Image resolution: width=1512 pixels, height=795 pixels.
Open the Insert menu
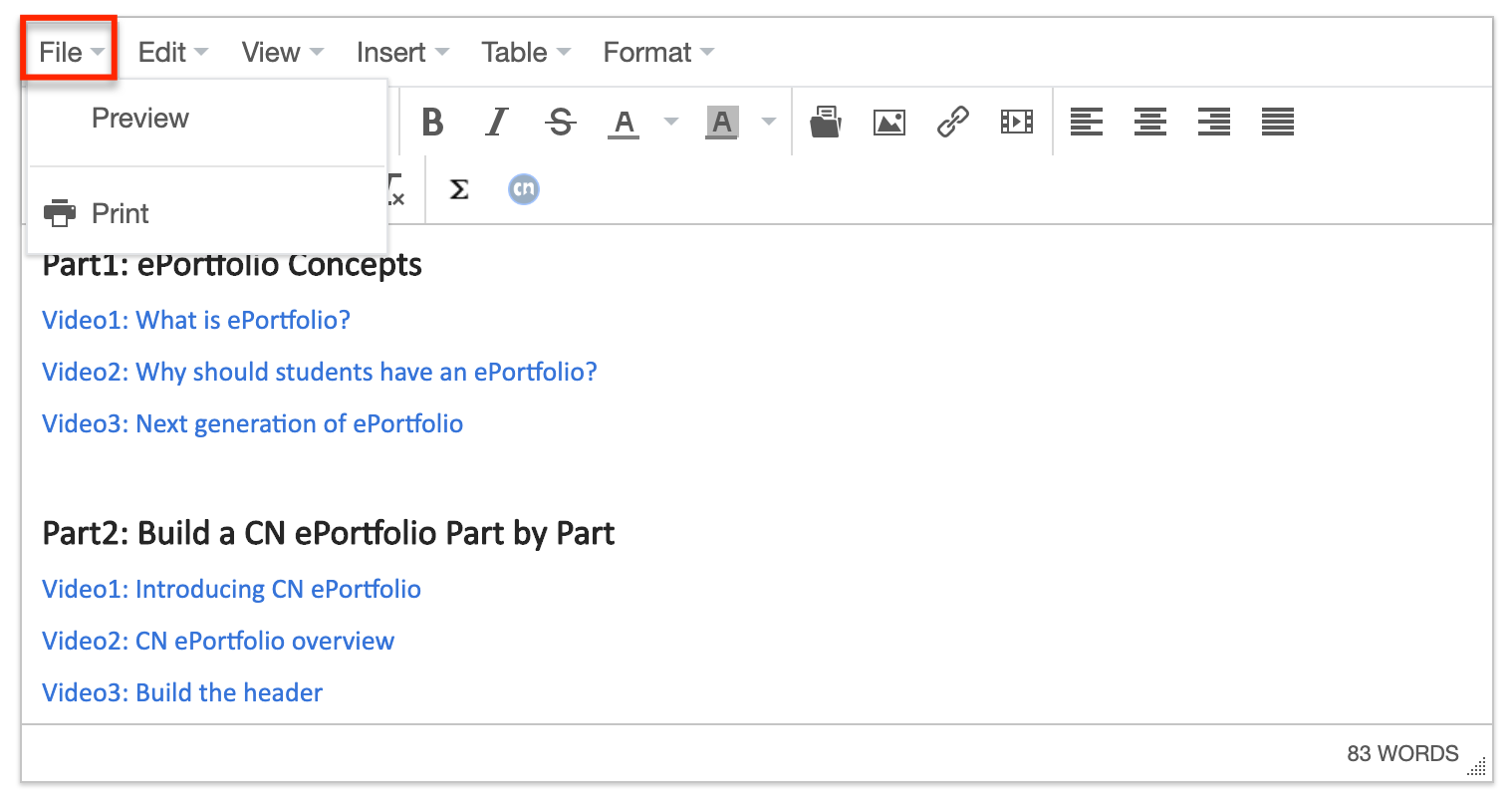[x=402, y=52]
